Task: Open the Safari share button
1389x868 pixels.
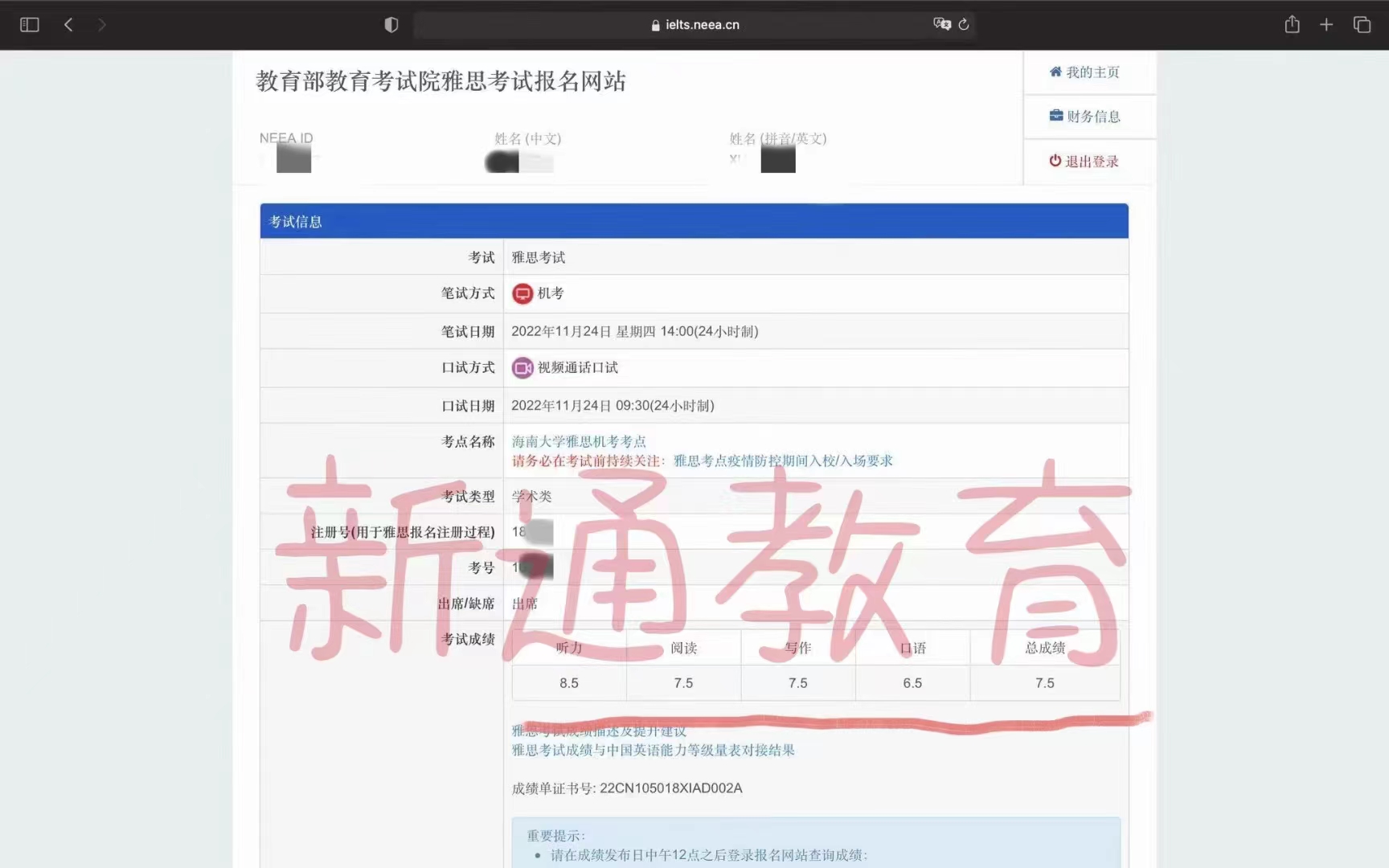Action: click(x=1292, y=24)
